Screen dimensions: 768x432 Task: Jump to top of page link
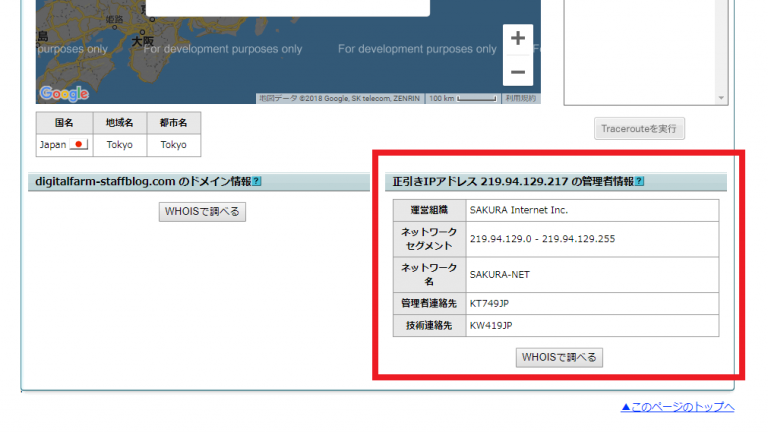coord(677,407)
